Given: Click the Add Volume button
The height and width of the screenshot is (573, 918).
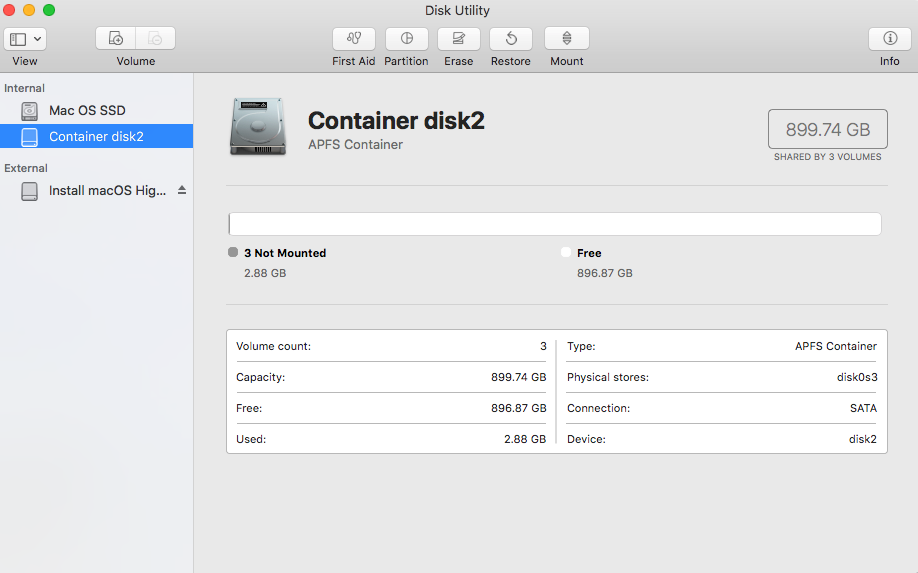Looking at the screenshot, I should point(116,39).
